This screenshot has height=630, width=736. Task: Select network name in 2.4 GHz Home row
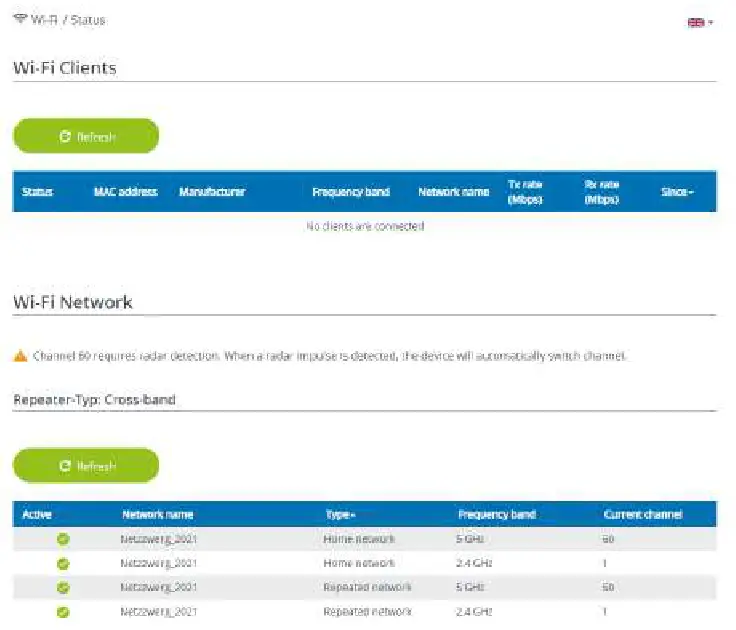click(x=158, y=563)
